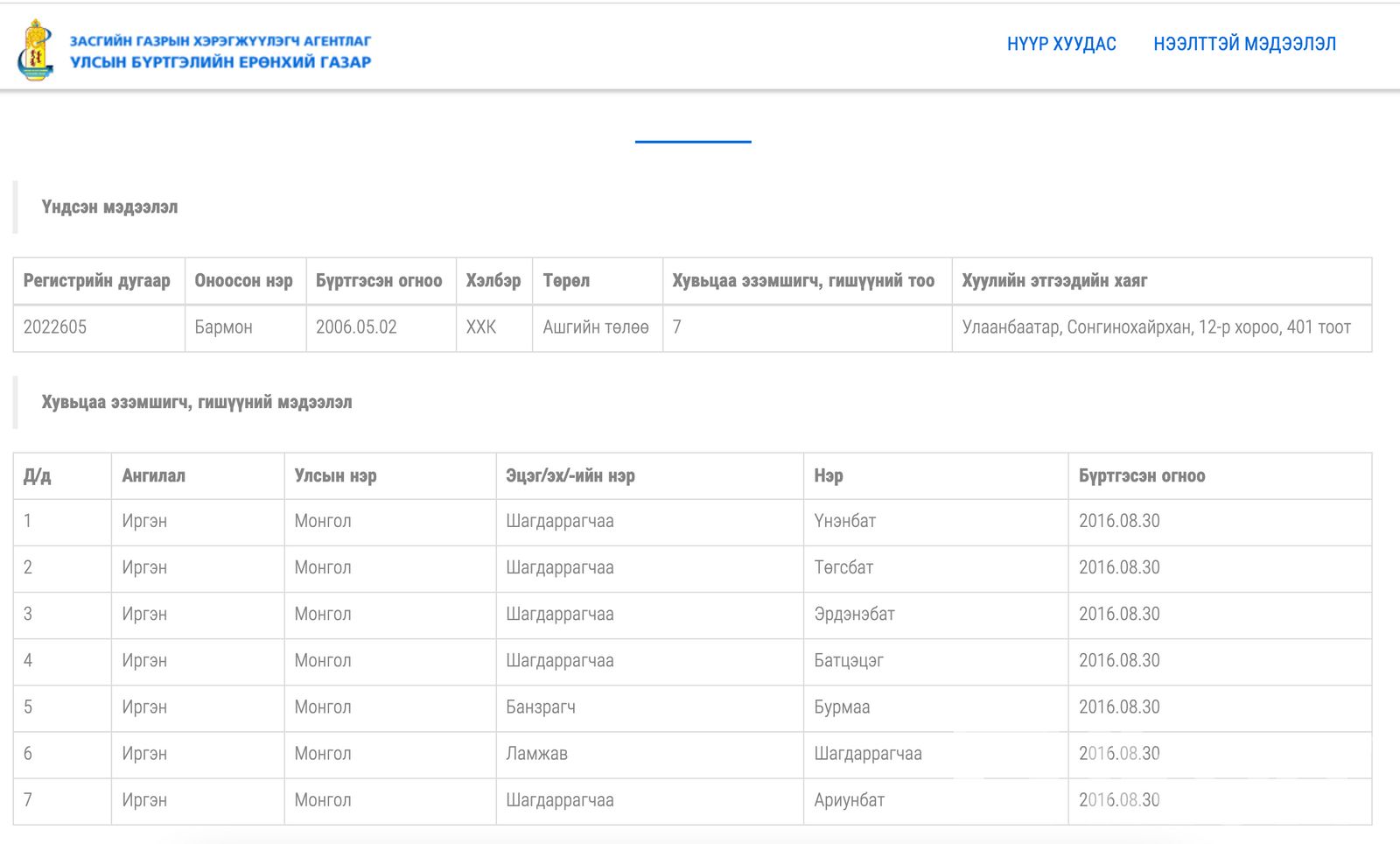Click the Үндсэн мэдээлэл section heading
Screen dimensions: 1400x844
tap(109, 207)
